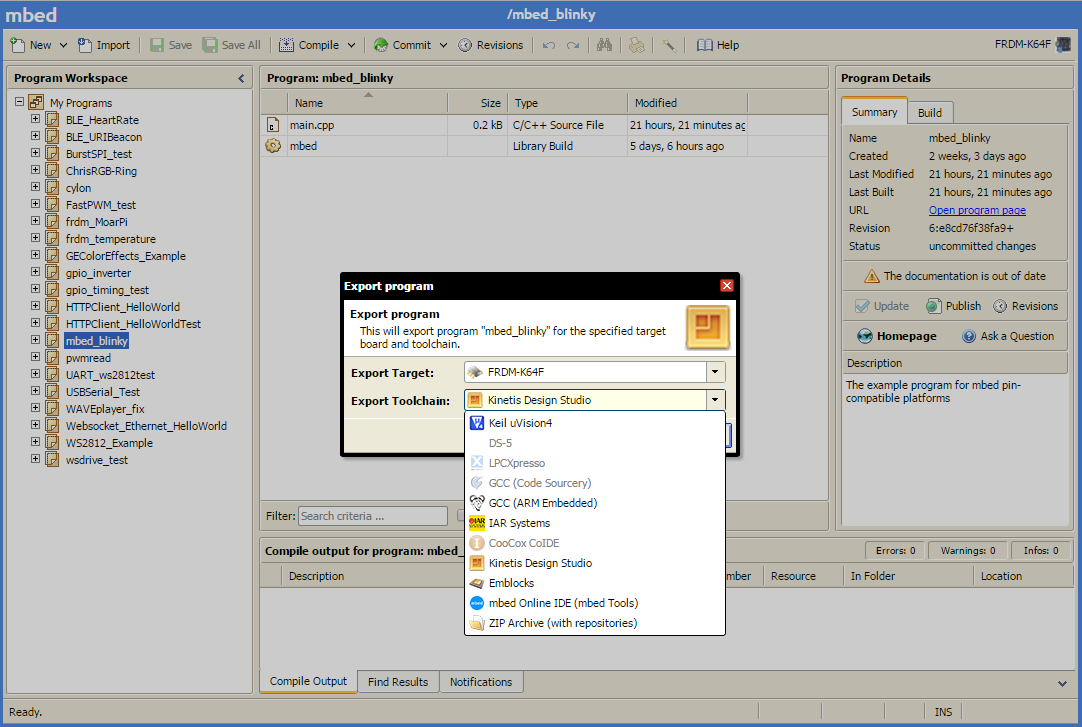The image size is (1082, 727).
Task: Select Keil uVision4 from toolchain list
Action: point(520,423)
